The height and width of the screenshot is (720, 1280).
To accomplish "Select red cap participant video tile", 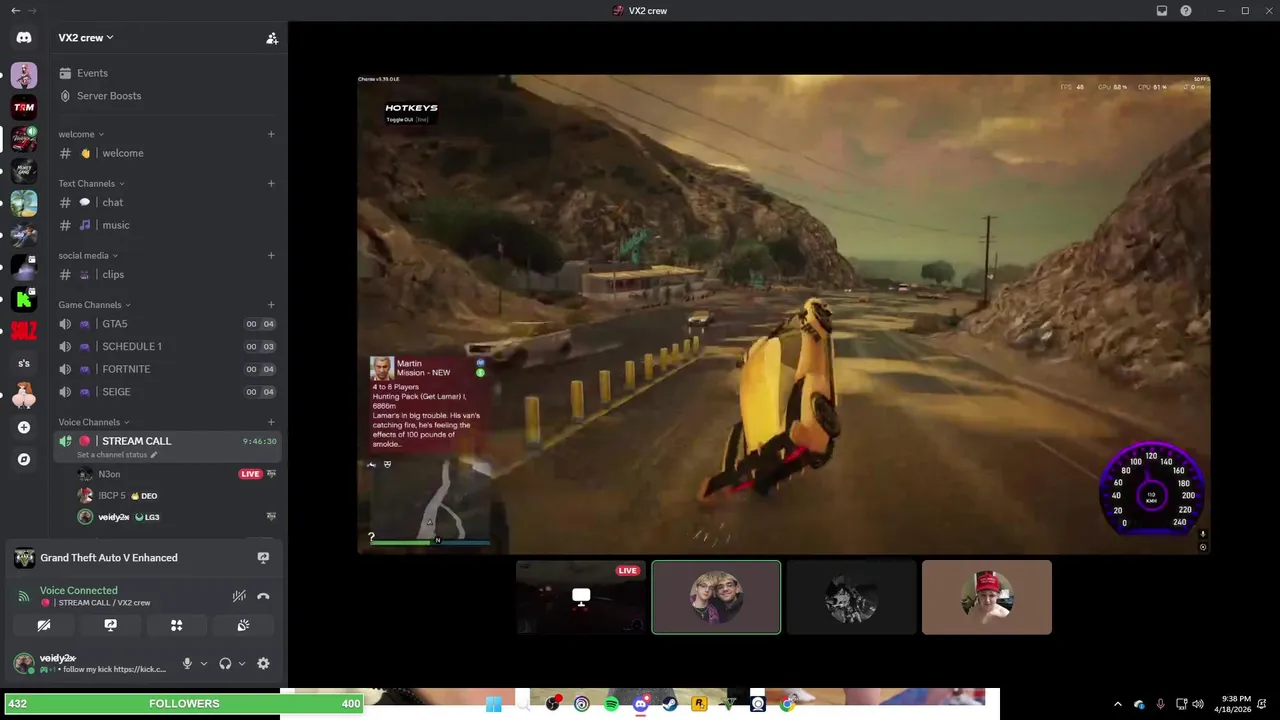I will 987,597.
